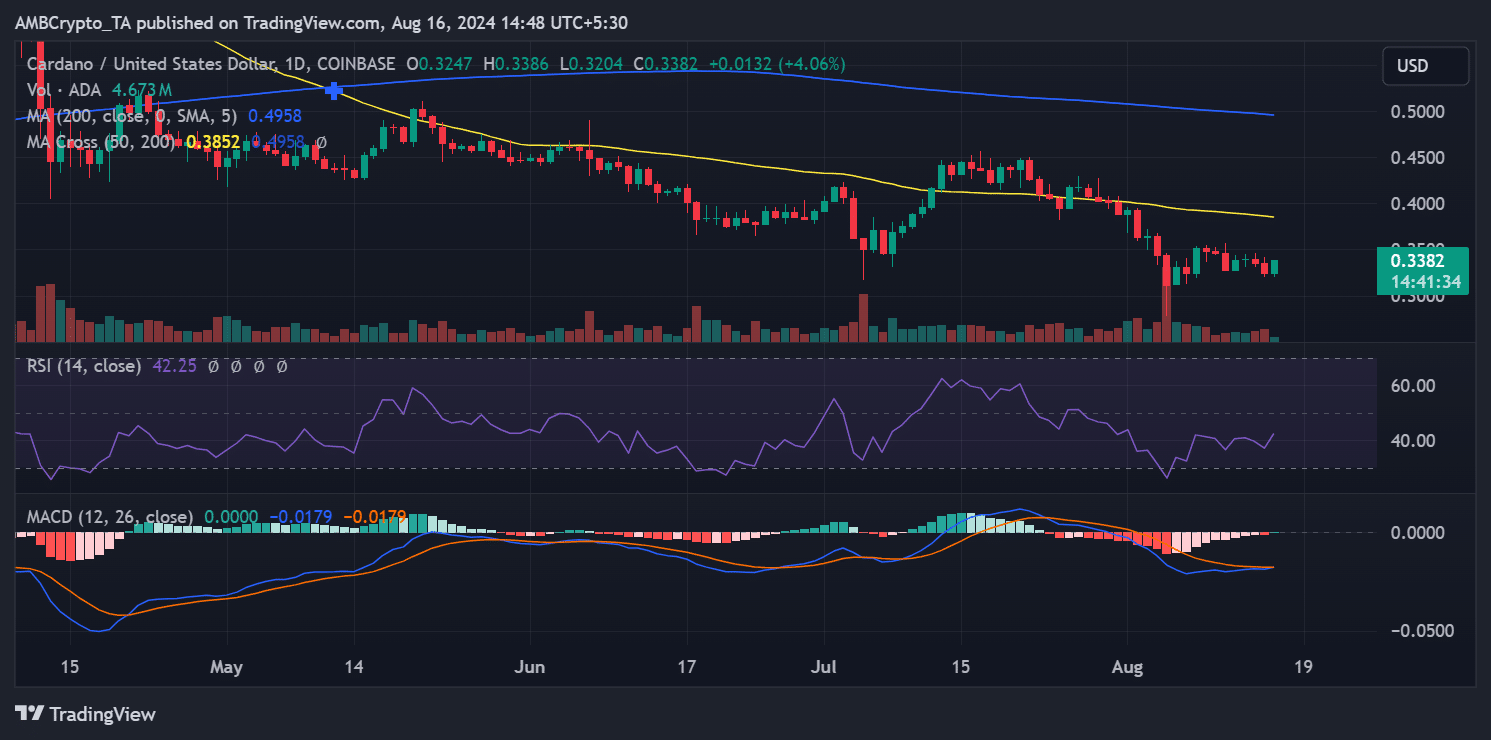Image resolution: width=1491 pixels, height=740 pixels.
Task: Click the current price label 0.3382
Action: [x=1418, y=261]
